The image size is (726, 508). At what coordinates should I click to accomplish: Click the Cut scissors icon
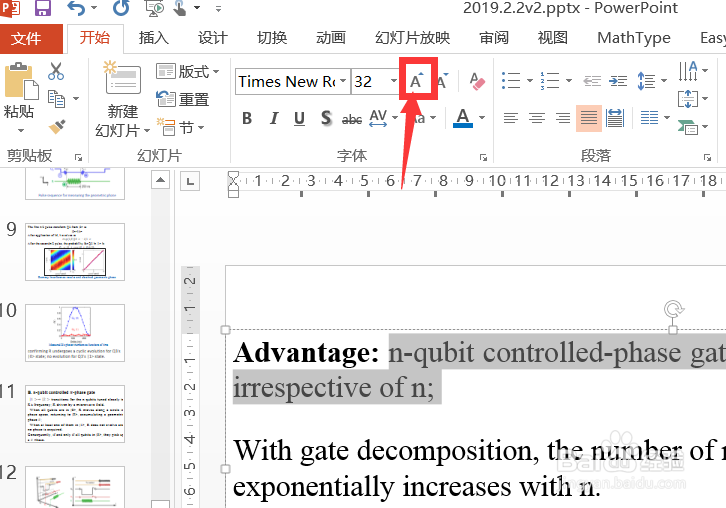pyautogui.click(x=56, y=72)
